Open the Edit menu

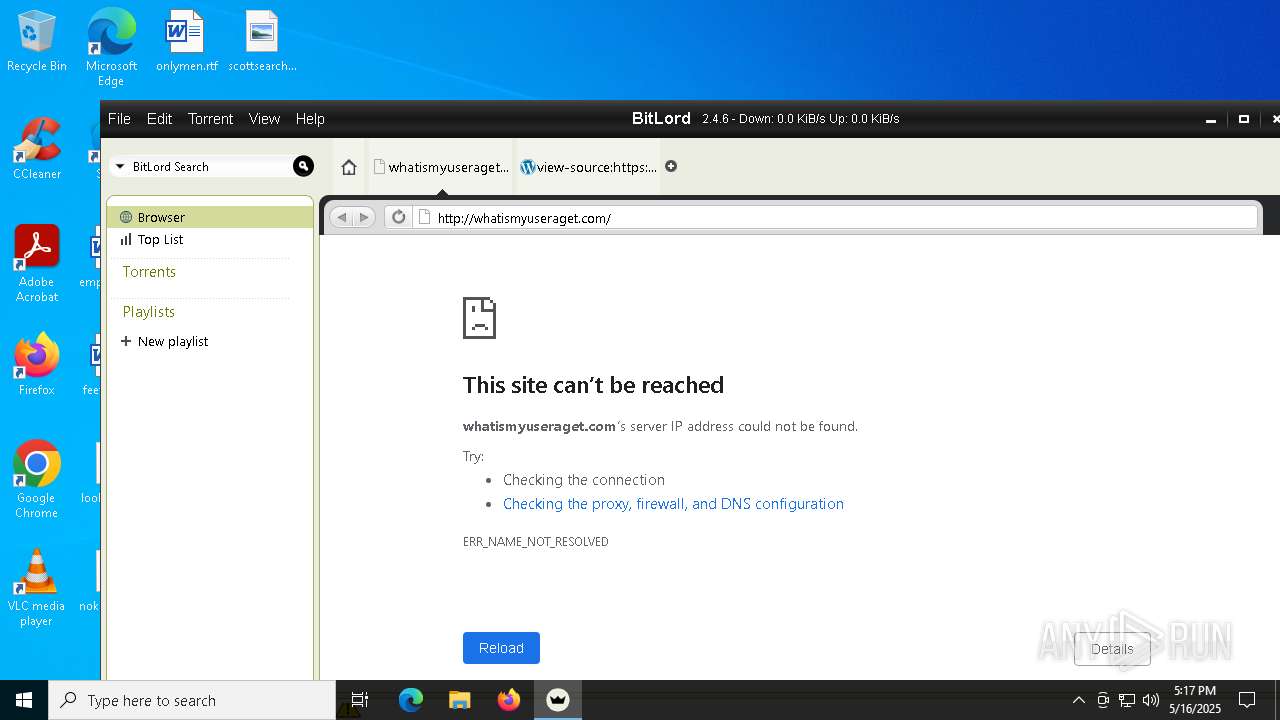(x=160, y=118)
